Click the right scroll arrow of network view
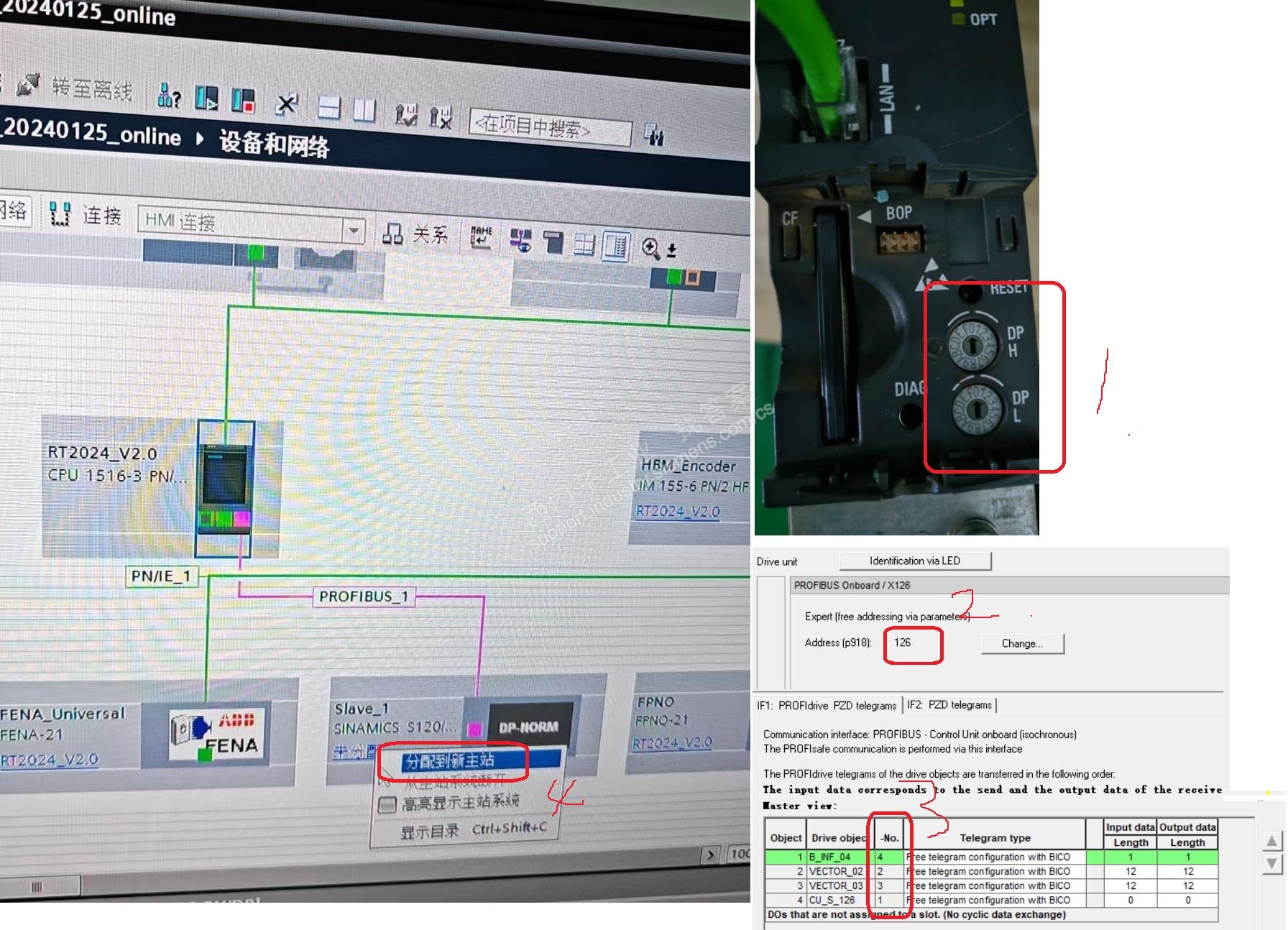The width and height of the screenshot is (1288, 930). pos(711,855)
